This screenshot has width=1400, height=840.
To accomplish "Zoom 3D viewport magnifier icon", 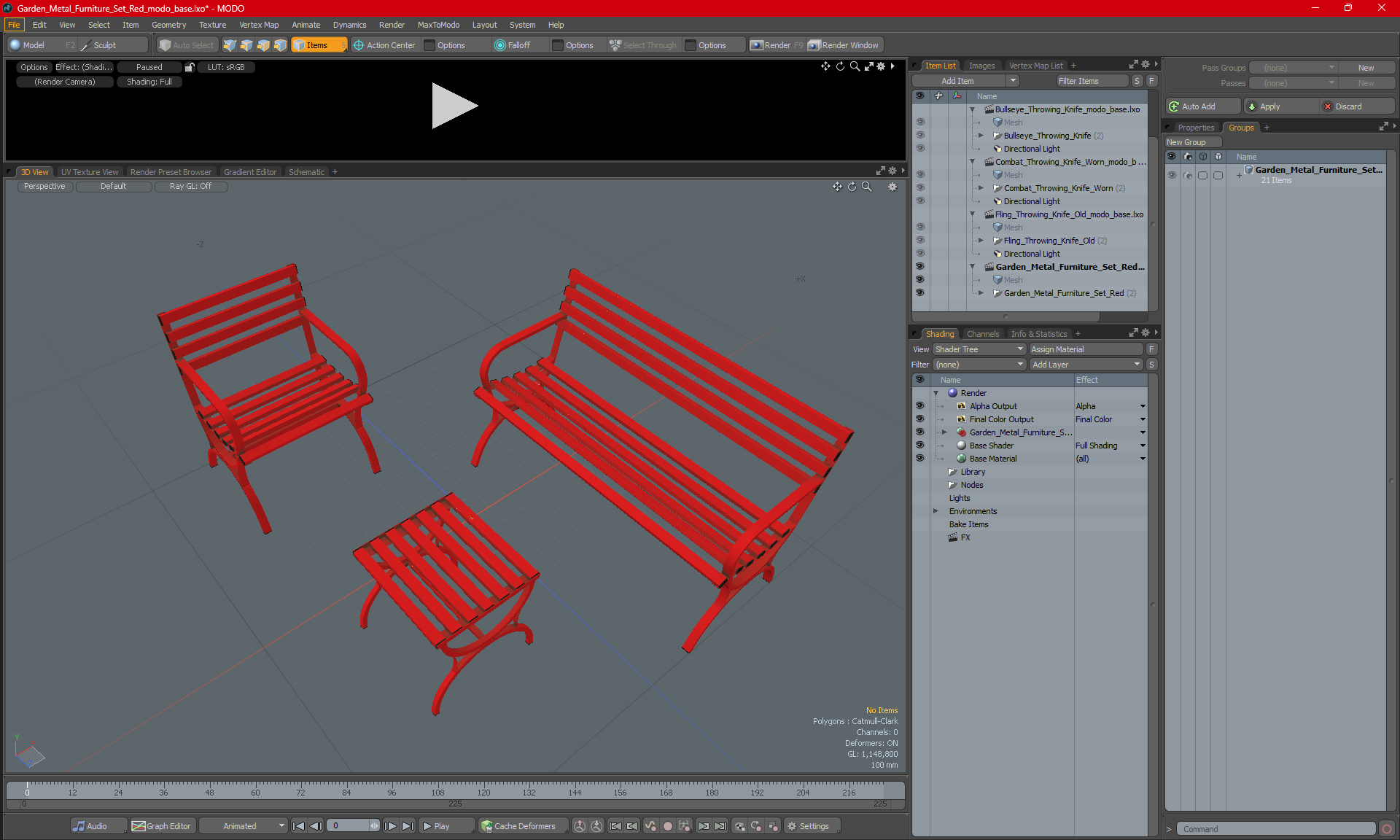I will click(x=867, y=187).
